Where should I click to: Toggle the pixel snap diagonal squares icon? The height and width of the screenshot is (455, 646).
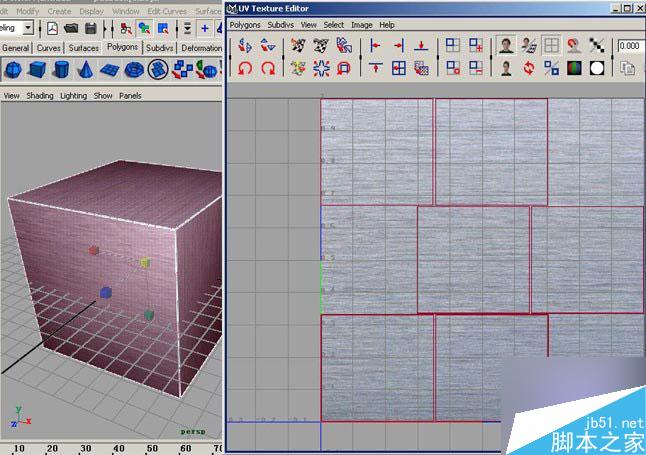coord(597,45)
